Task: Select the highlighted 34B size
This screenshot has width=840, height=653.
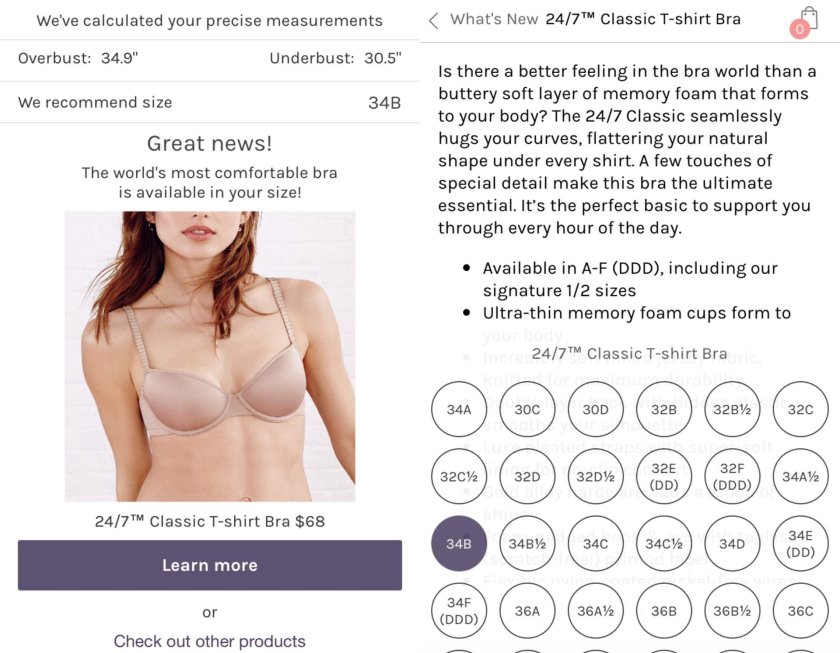Action: 459,544
